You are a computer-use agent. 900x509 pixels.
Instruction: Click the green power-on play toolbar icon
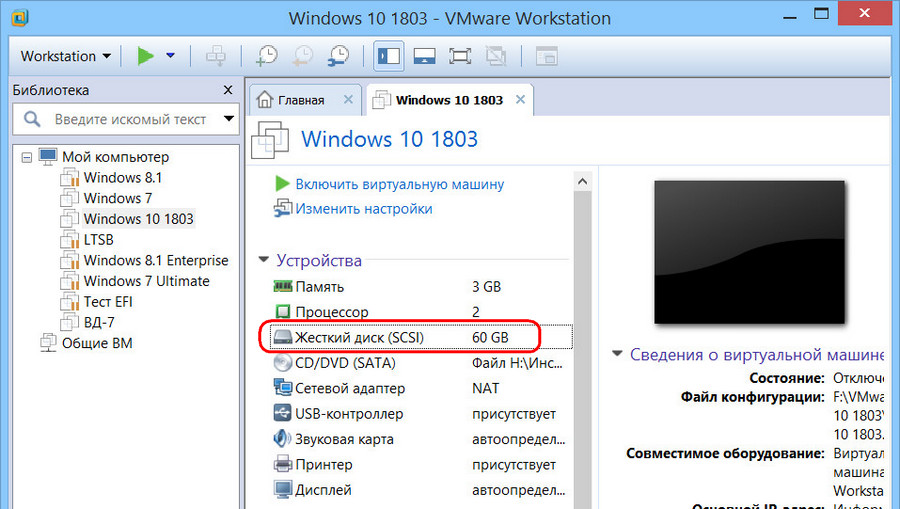[x=145, y=56]
